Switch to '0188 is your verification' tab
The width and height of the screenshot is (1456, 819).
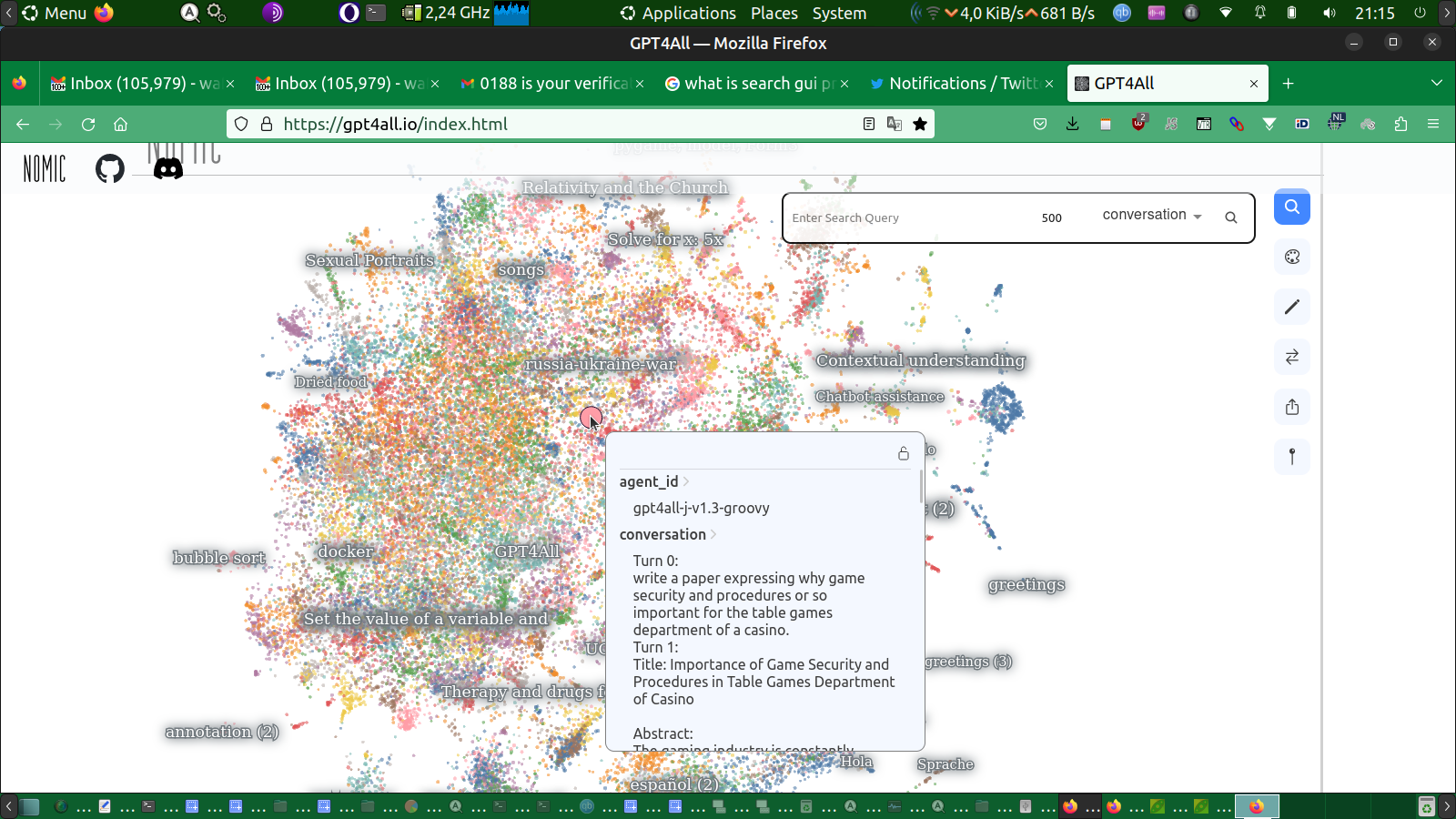[553, 84]
